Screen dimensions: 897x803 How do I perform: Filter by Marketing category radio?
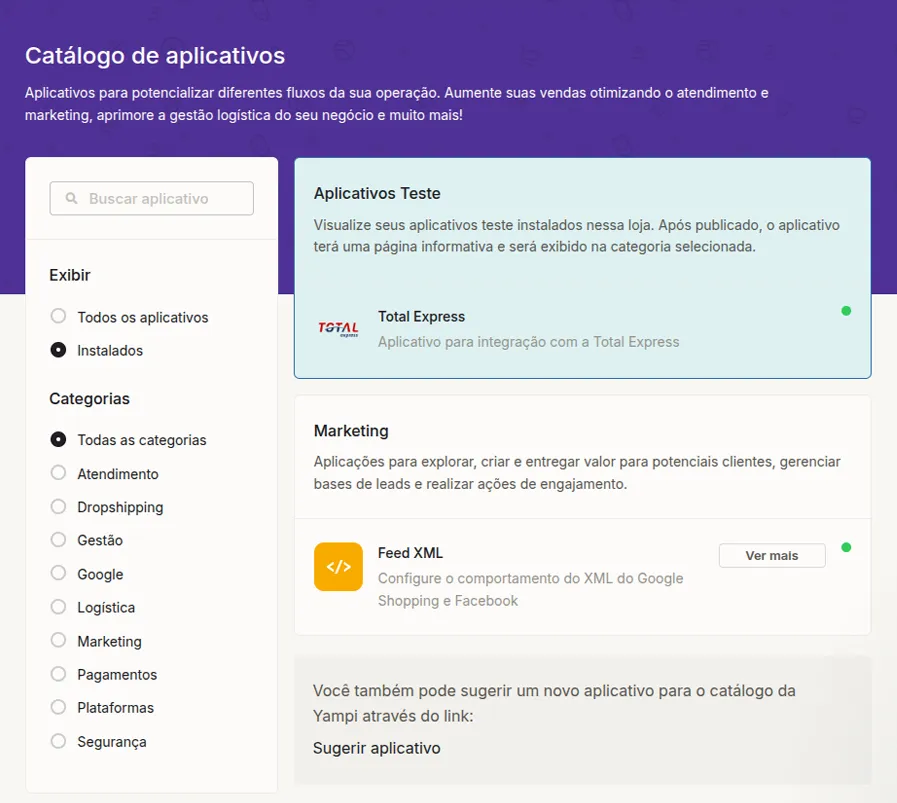(58, 641)
